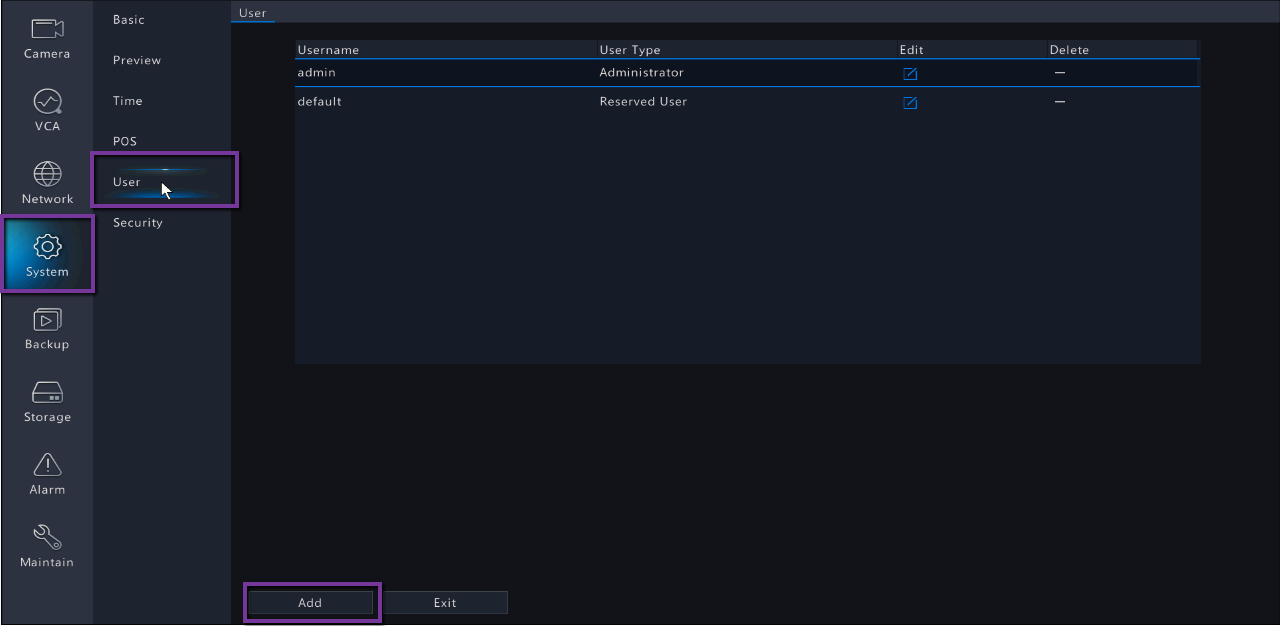Screen dimensions: 1280x626
Task: Click the Add user button
Action: point(310,602)
